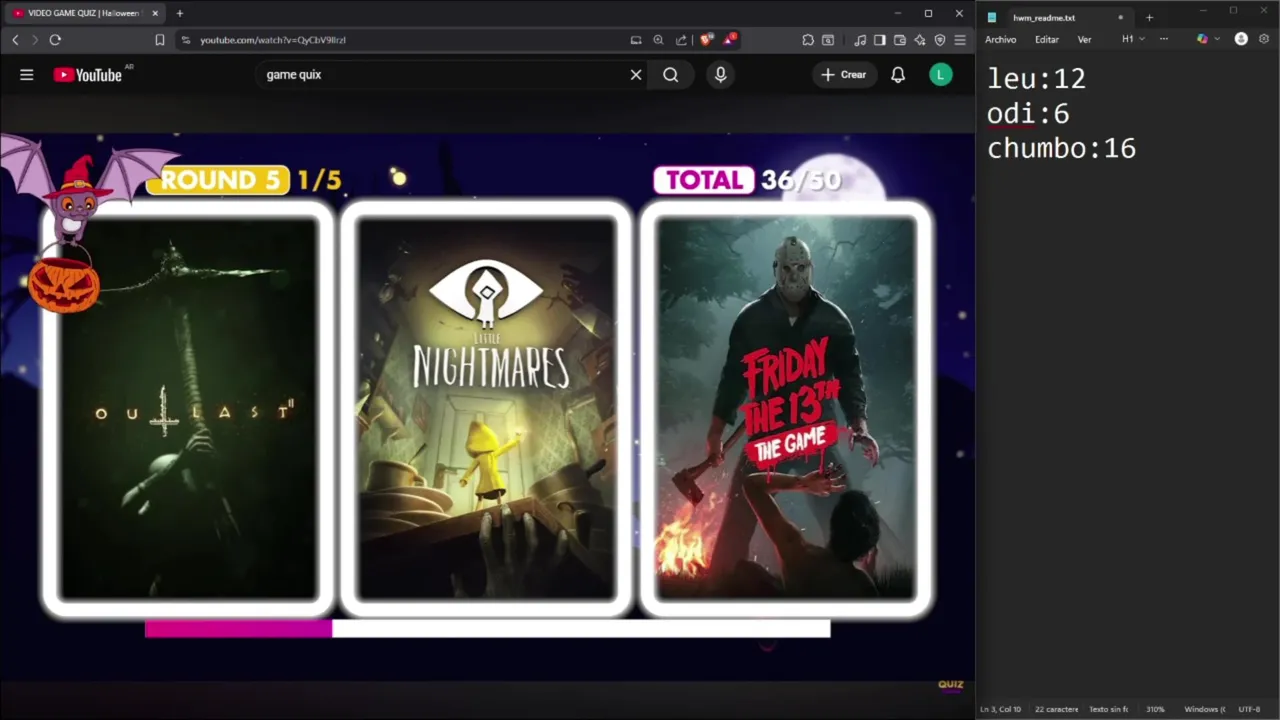Click UTF-8 encoding in Notepad status bar
1280x720 pixels.
[x=1249, y=709]
